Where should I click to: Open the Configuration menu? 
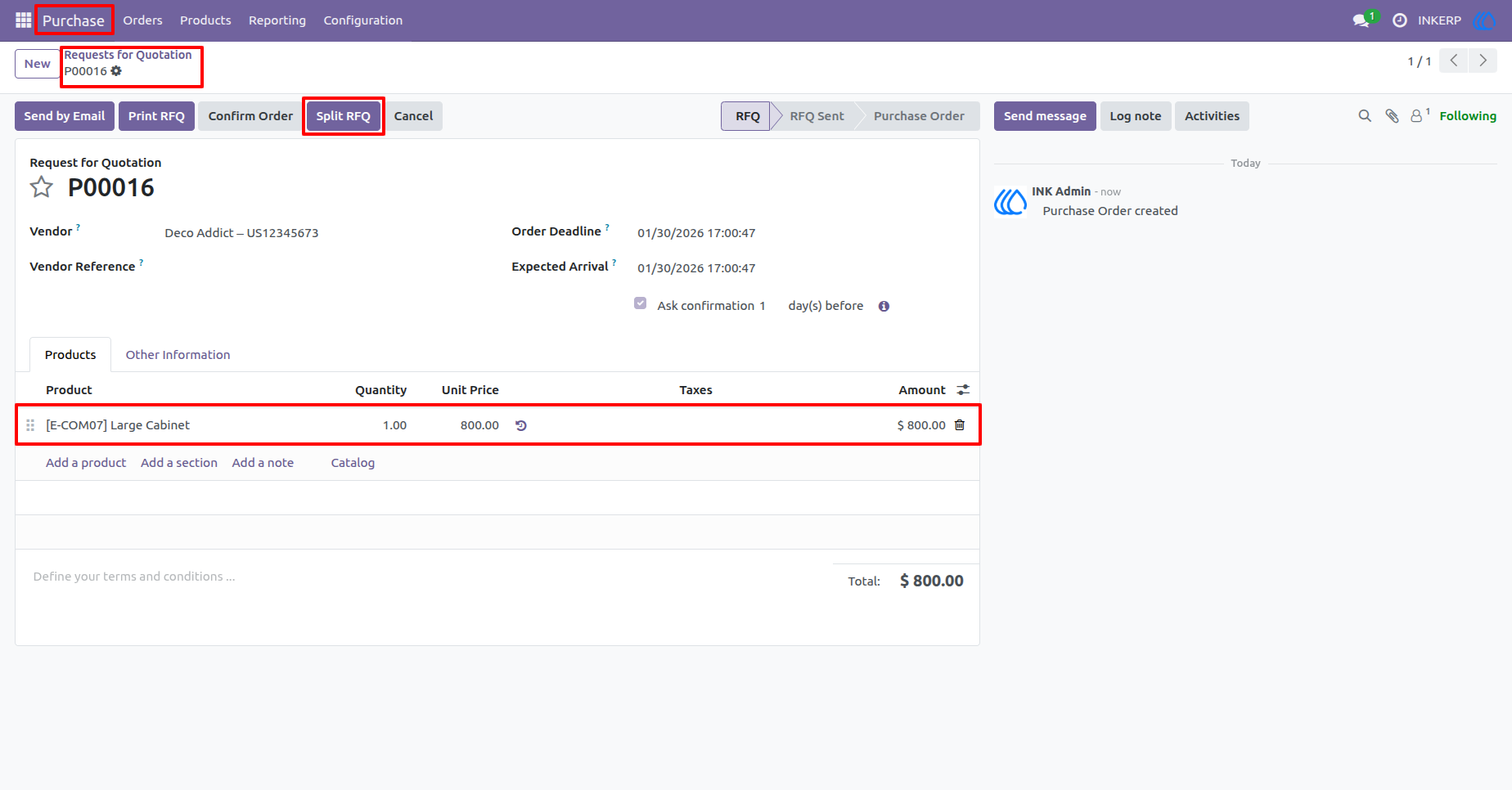(363, 20)
